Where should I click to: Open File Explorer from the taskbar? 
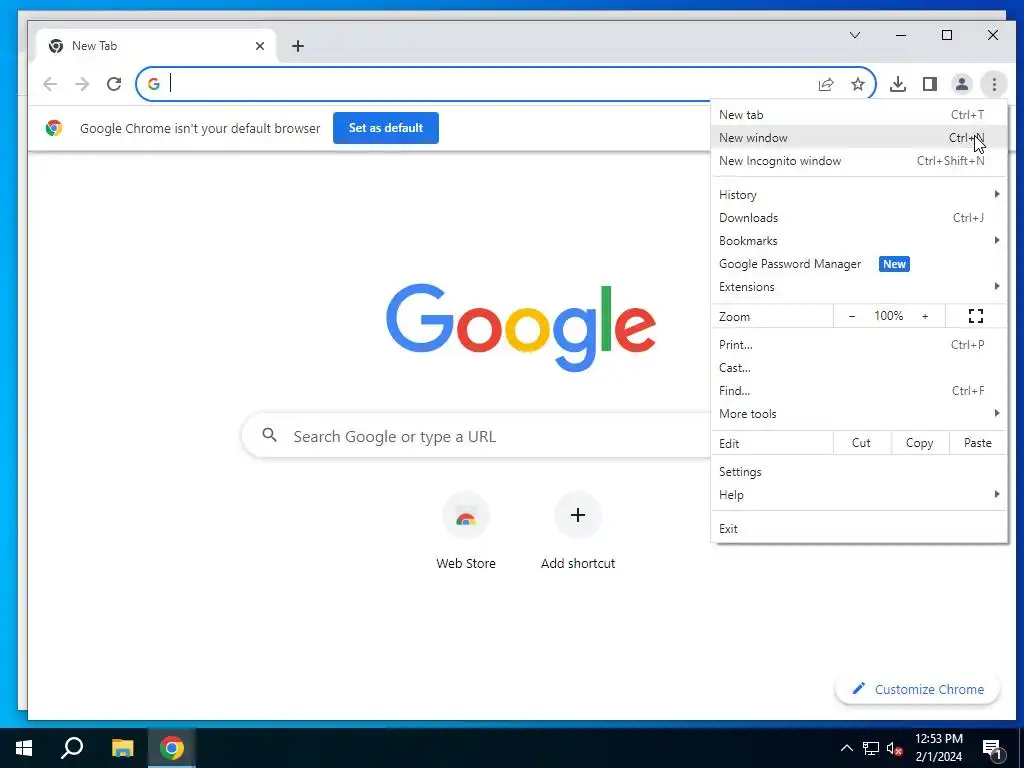click(x=122, y=748)
